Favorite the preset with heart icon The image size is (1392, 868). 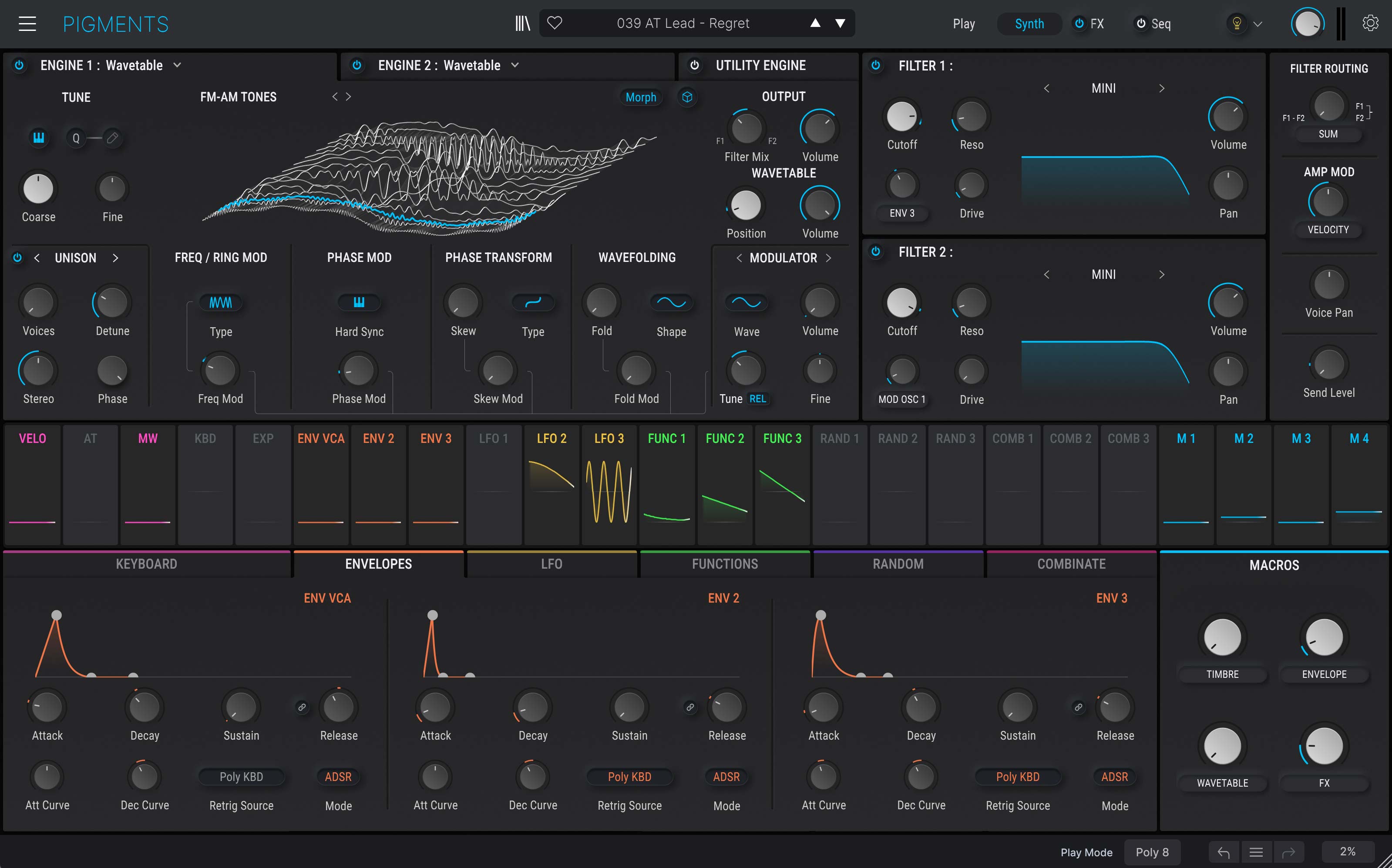tap(554, 23)
